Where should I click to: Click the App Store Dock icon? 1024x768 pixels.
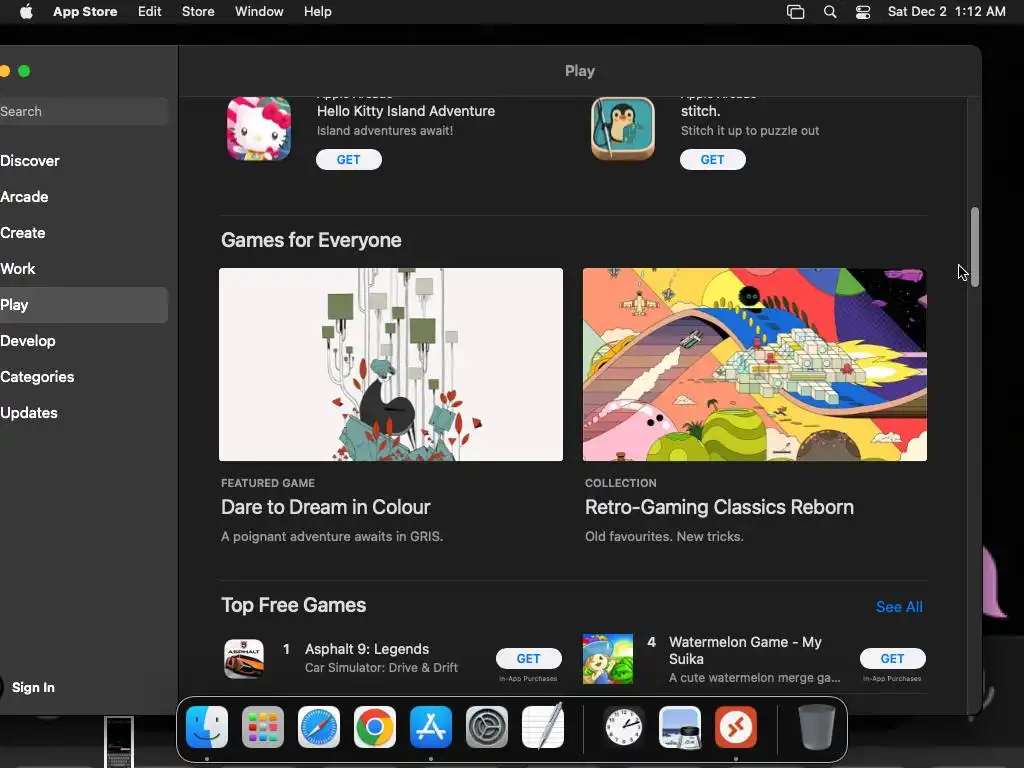click(x=431, y=727)
